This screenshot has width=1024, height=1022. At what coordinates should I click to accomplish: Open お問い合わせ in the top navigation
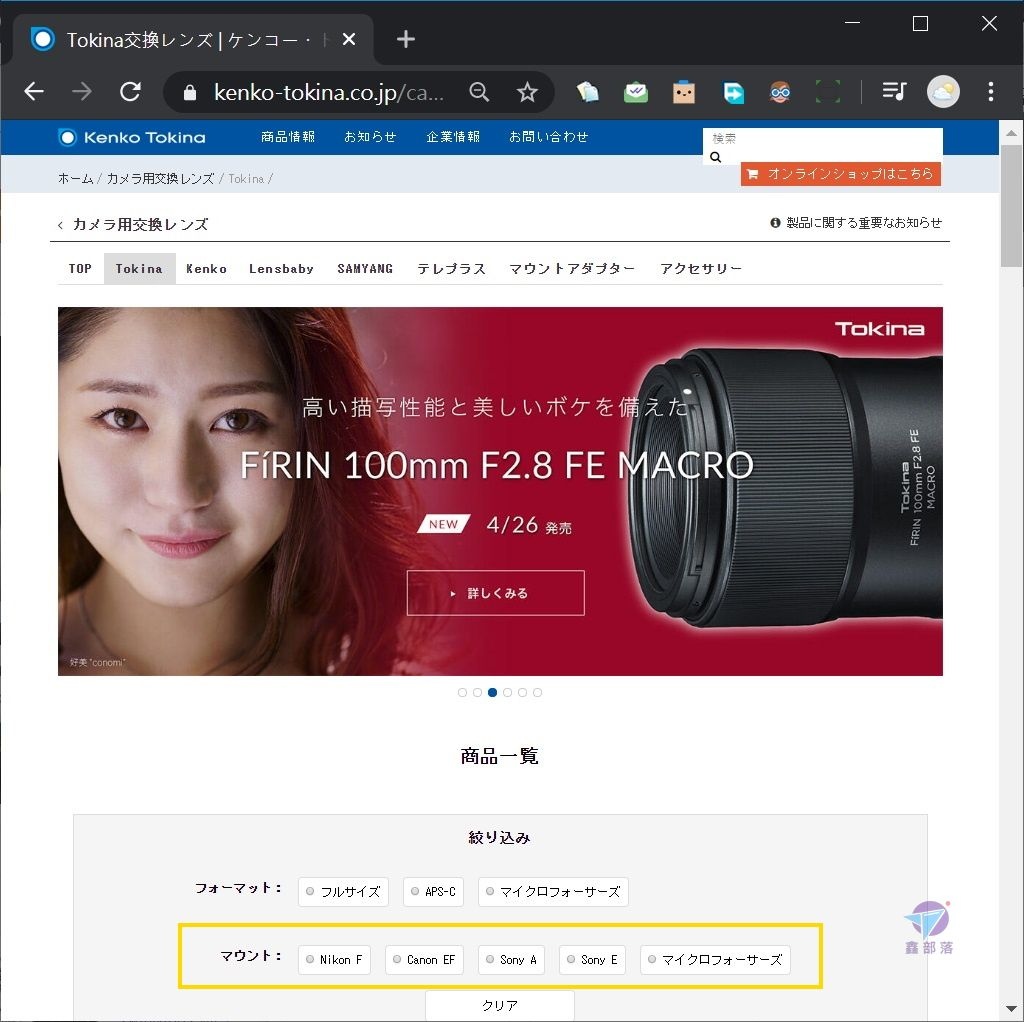coord(549,136)
